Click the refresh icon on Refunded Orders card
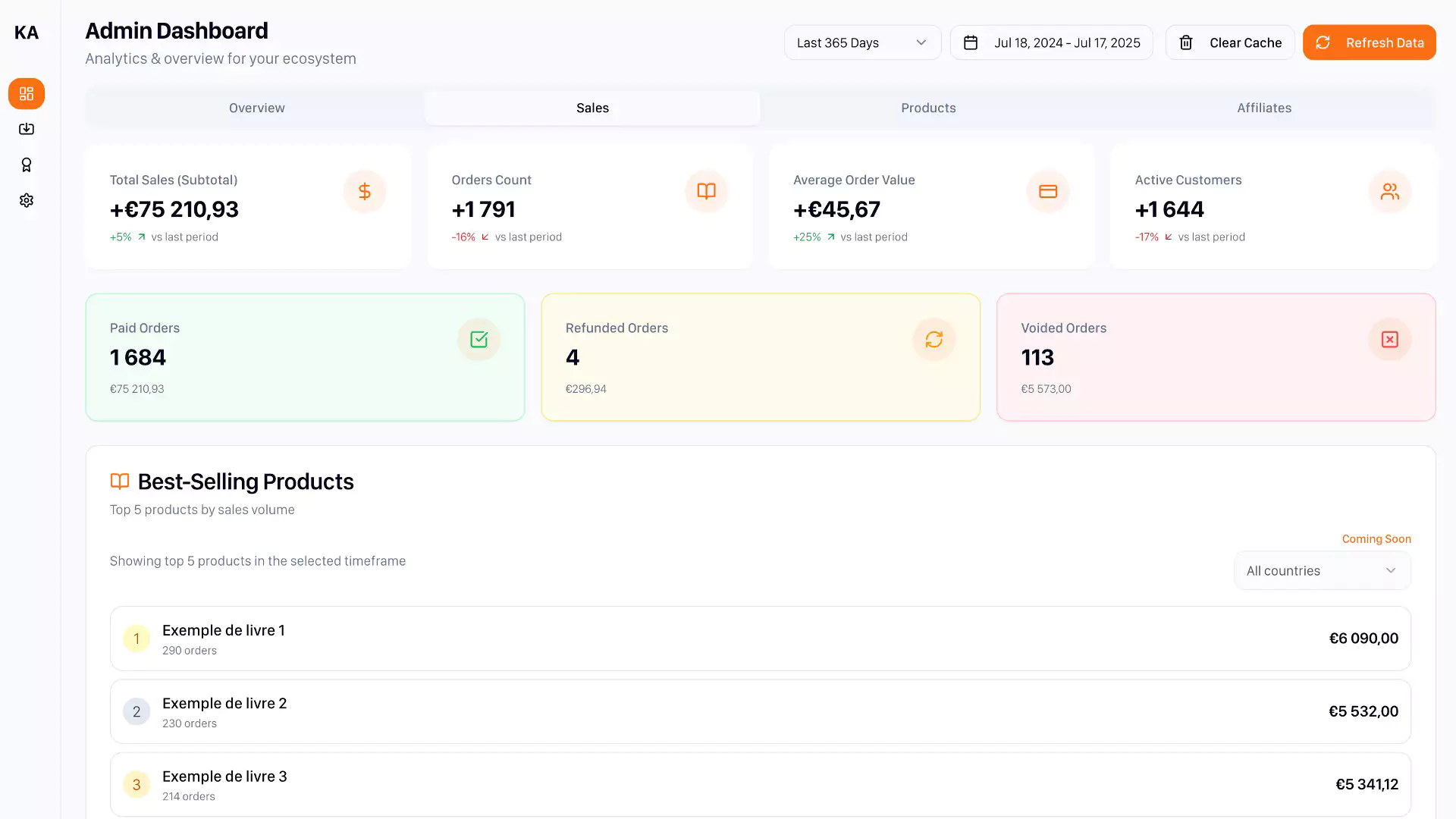1456x819 pixels. click(934, 340)
